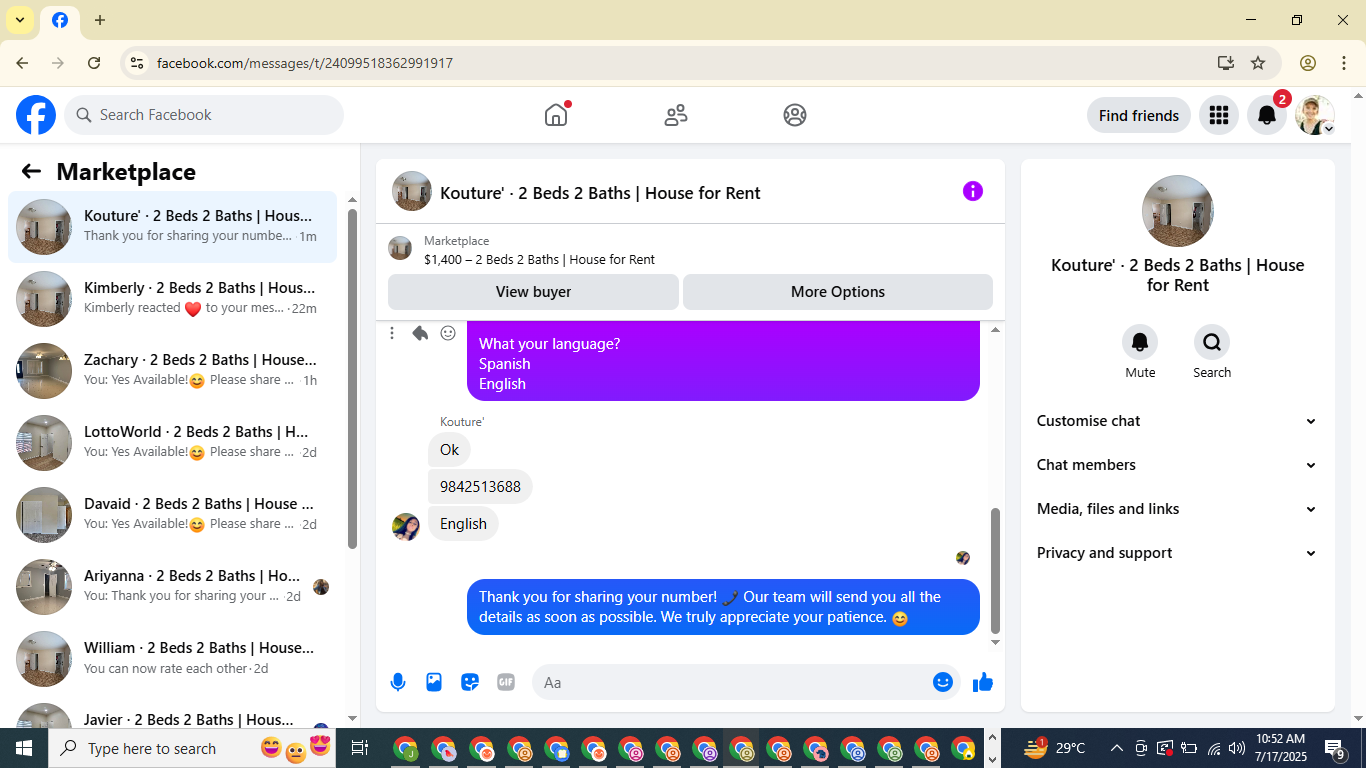Choose a GIF
1366x768 pixels.
click(x=506, y=682)
